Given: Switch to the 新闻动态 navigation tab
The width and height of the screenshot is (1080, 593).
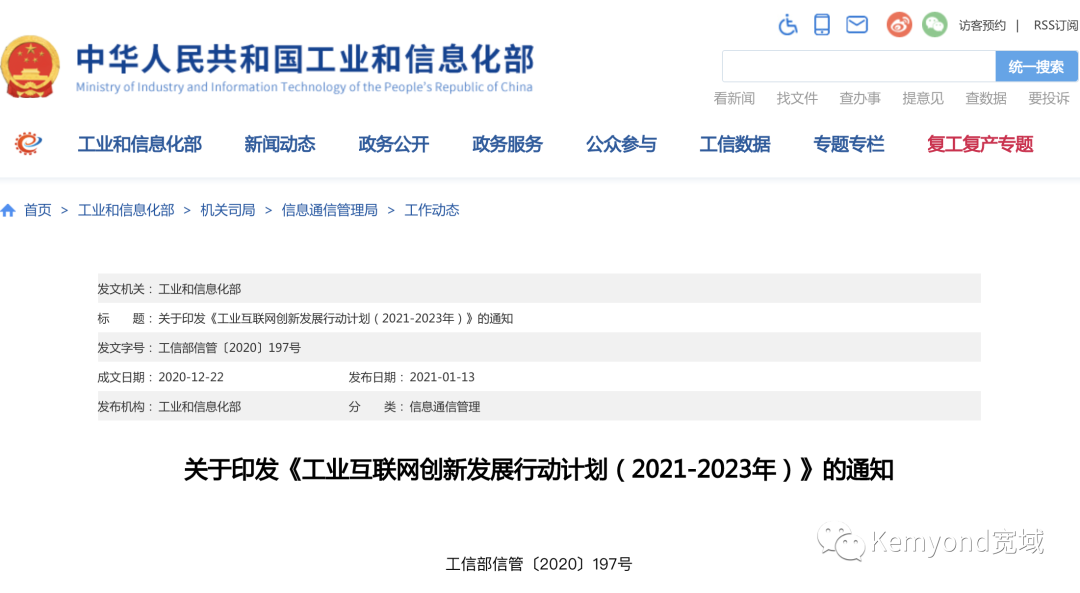Looking at the screenshot, I should [279, 144].
